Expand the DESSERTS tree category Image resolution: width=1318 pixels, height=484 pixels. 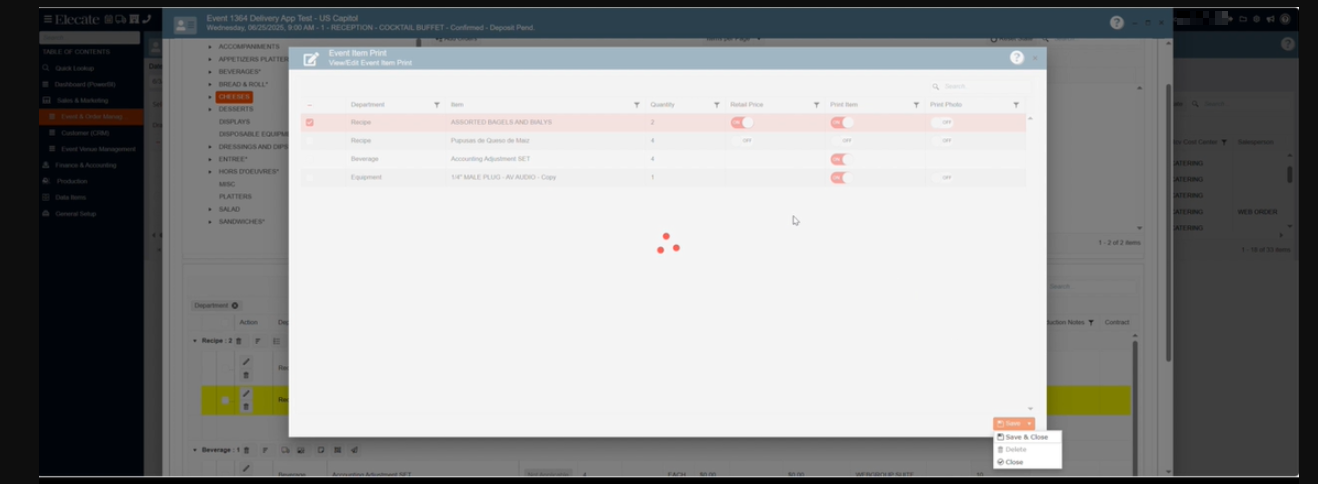tap(210, 109)
